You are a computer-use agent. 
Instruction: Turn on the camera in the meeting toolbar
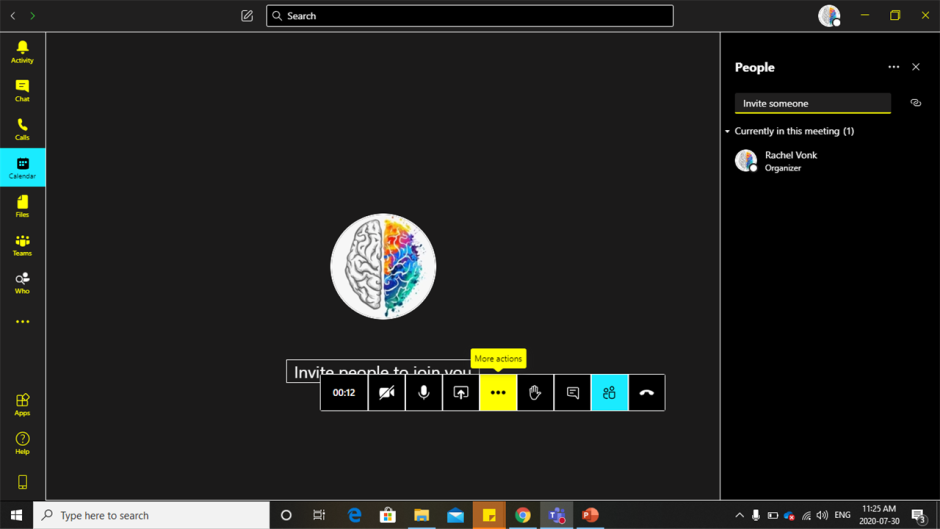[386, 393]
